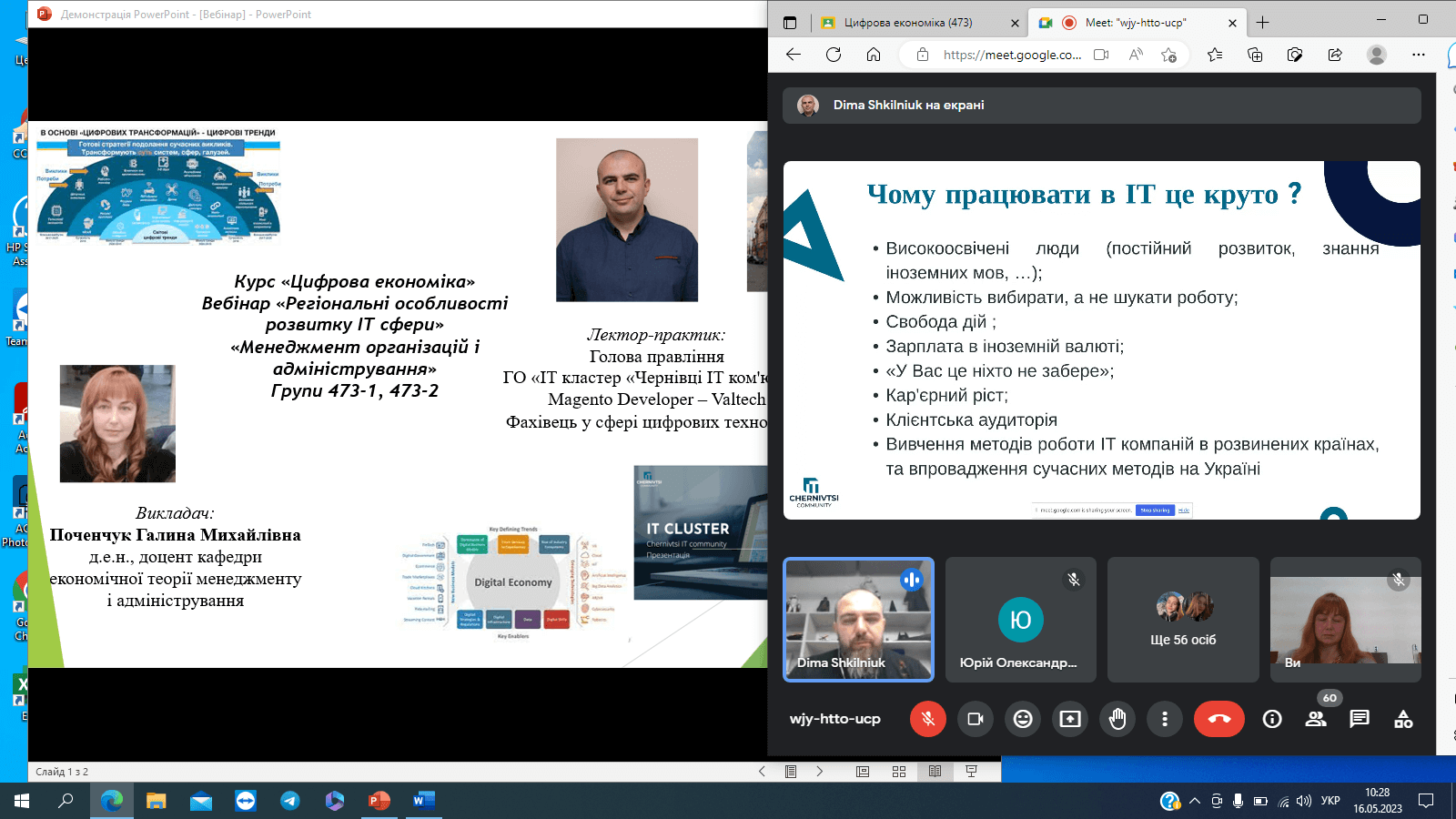Click the Ще 56 осіб participants tile
The width and height of the screenshot is (1456, 819).
pyautogui.click(x=1183, y=620)
